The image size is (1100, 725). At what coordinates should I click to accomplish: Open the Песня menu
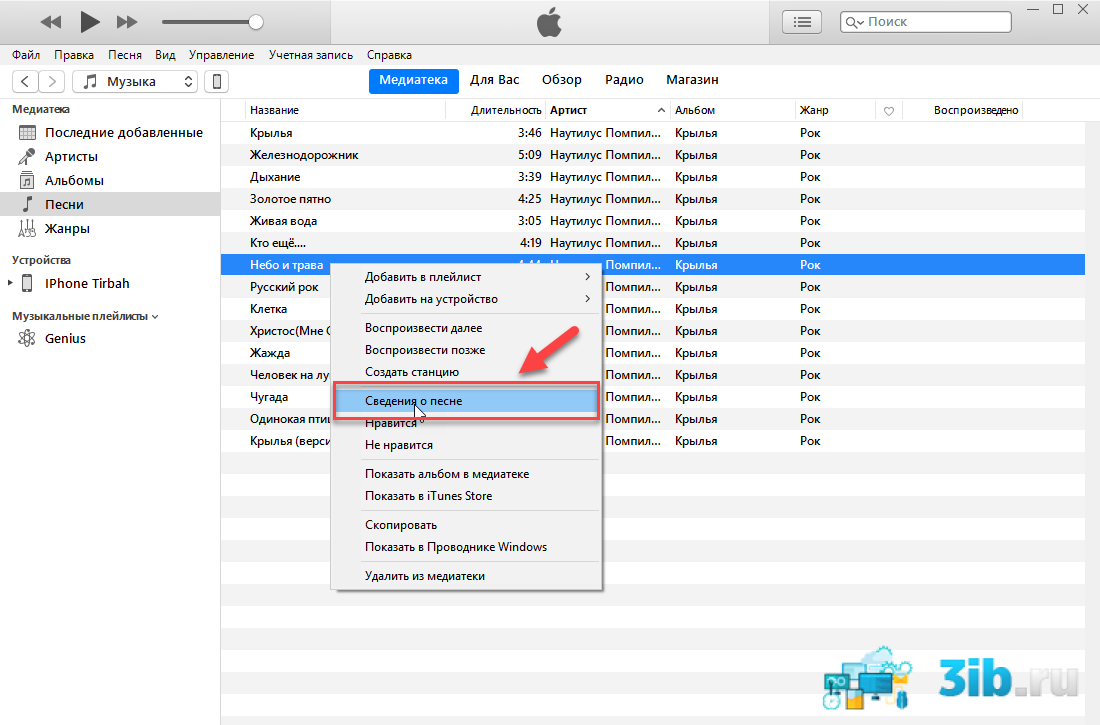[x=125, y=55]
